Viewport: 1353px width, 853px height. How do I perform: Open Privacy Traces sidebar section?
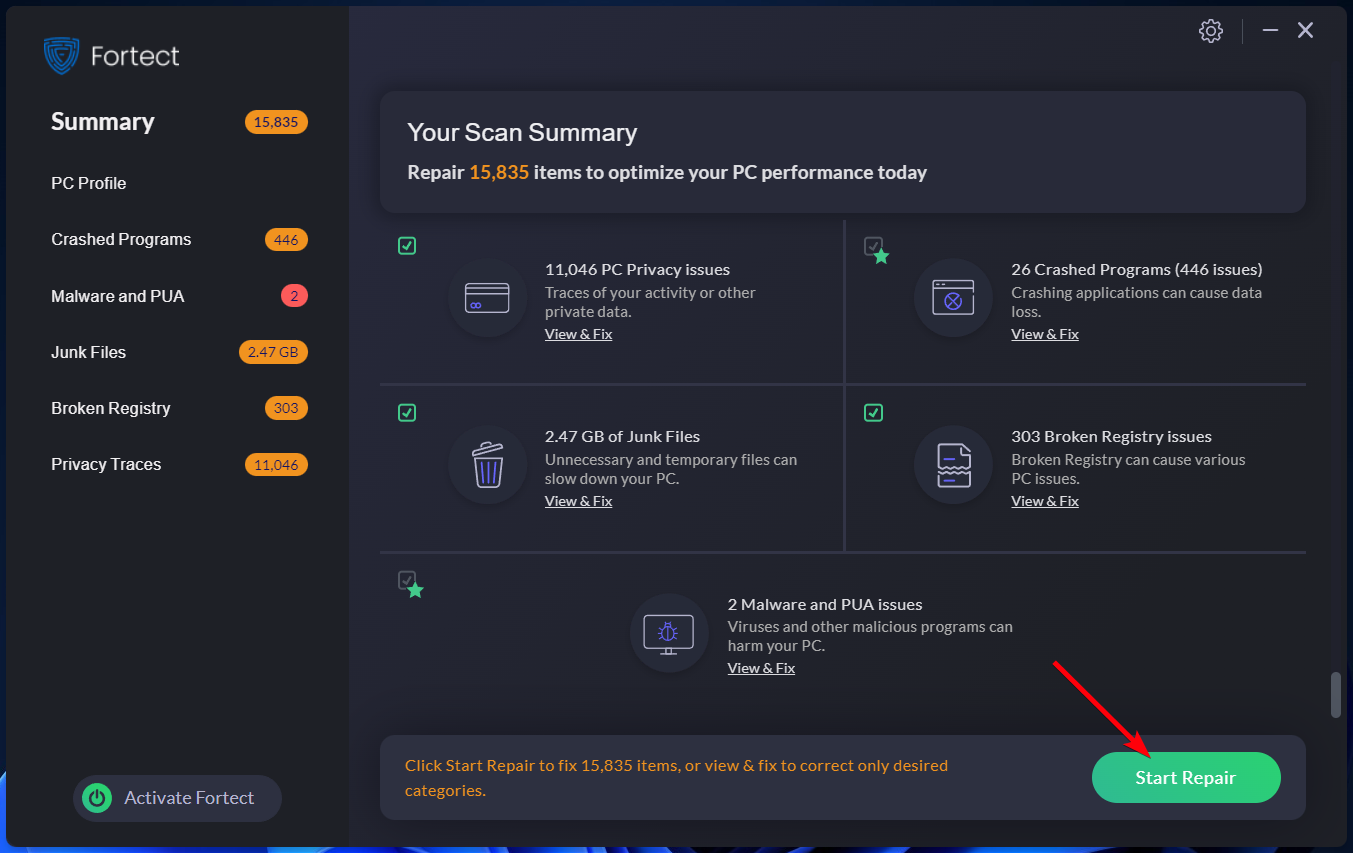tap(106, 464)
